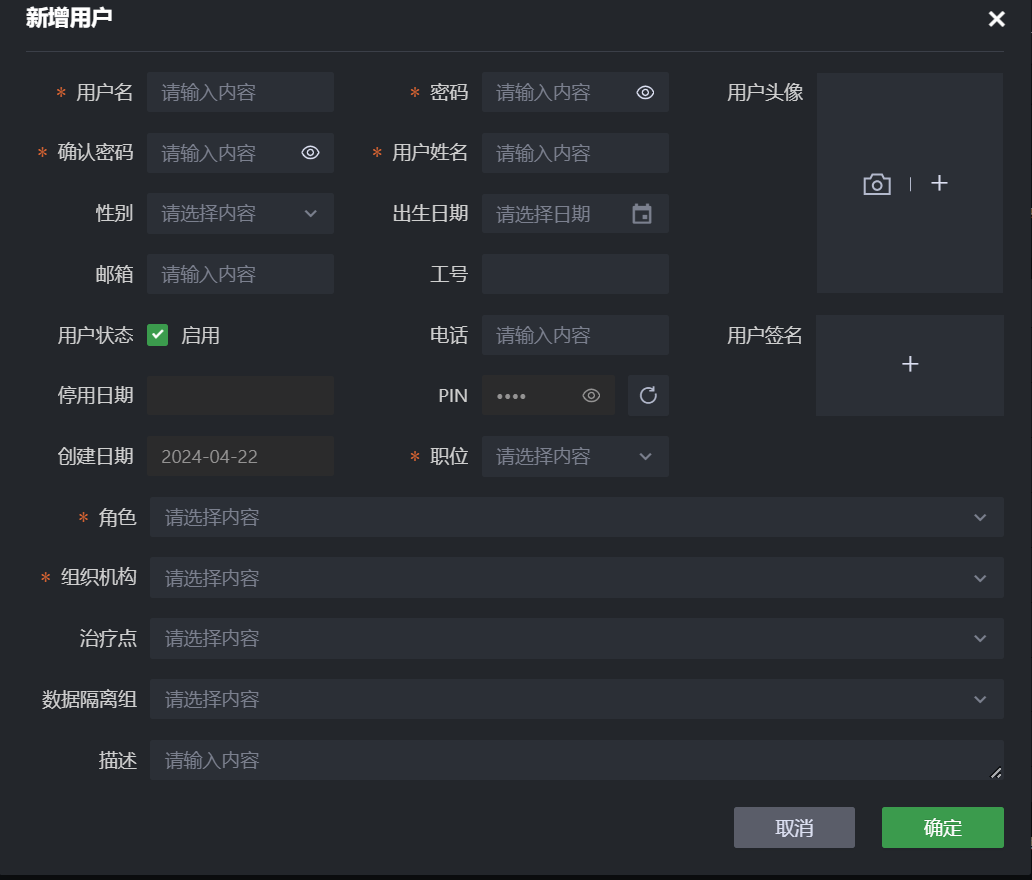Image resolution: width=1032 pixels, height=880 pixels.
Task: Upload avatar with 用户头像 plus icon
Action: click(939, 183)
